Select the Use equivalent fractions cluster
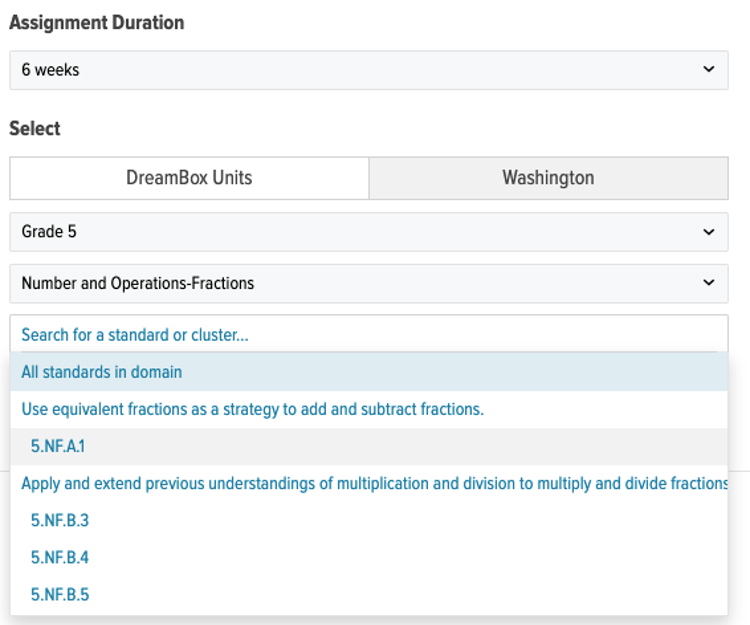The width and height of the screenshot is (750, 625). point(252,409)
